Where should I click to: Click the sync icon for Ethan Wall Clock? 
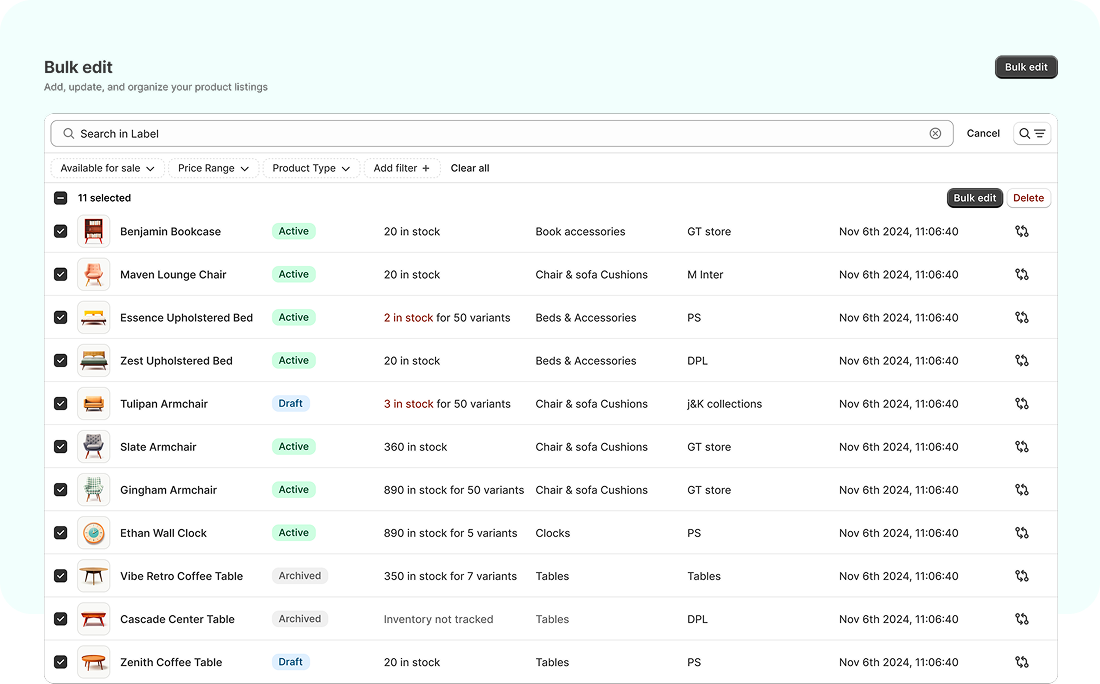(1021, 533)
